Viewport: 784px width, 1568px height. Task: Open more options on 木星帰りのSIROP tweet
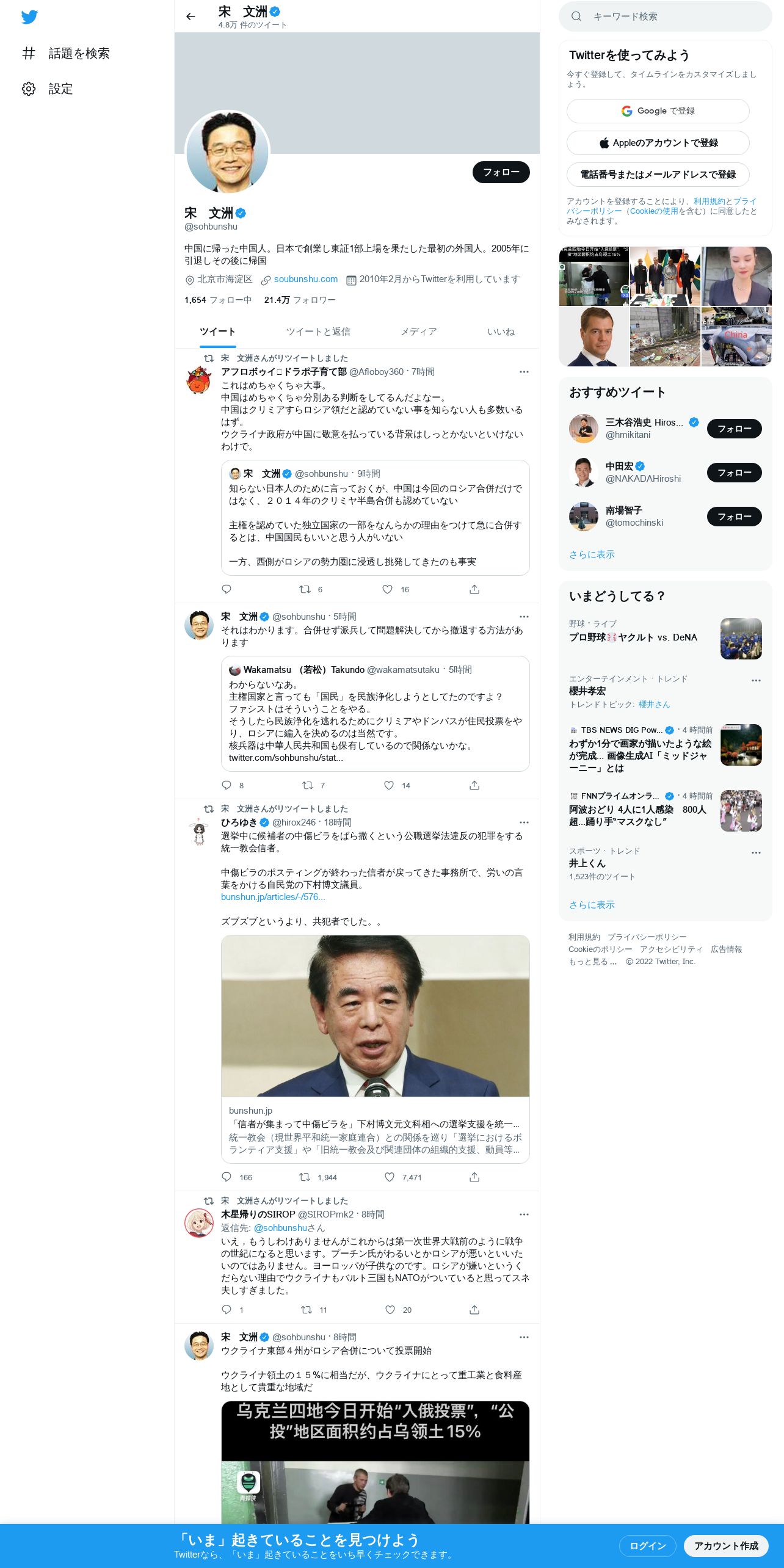click(x=524, y=1214)
